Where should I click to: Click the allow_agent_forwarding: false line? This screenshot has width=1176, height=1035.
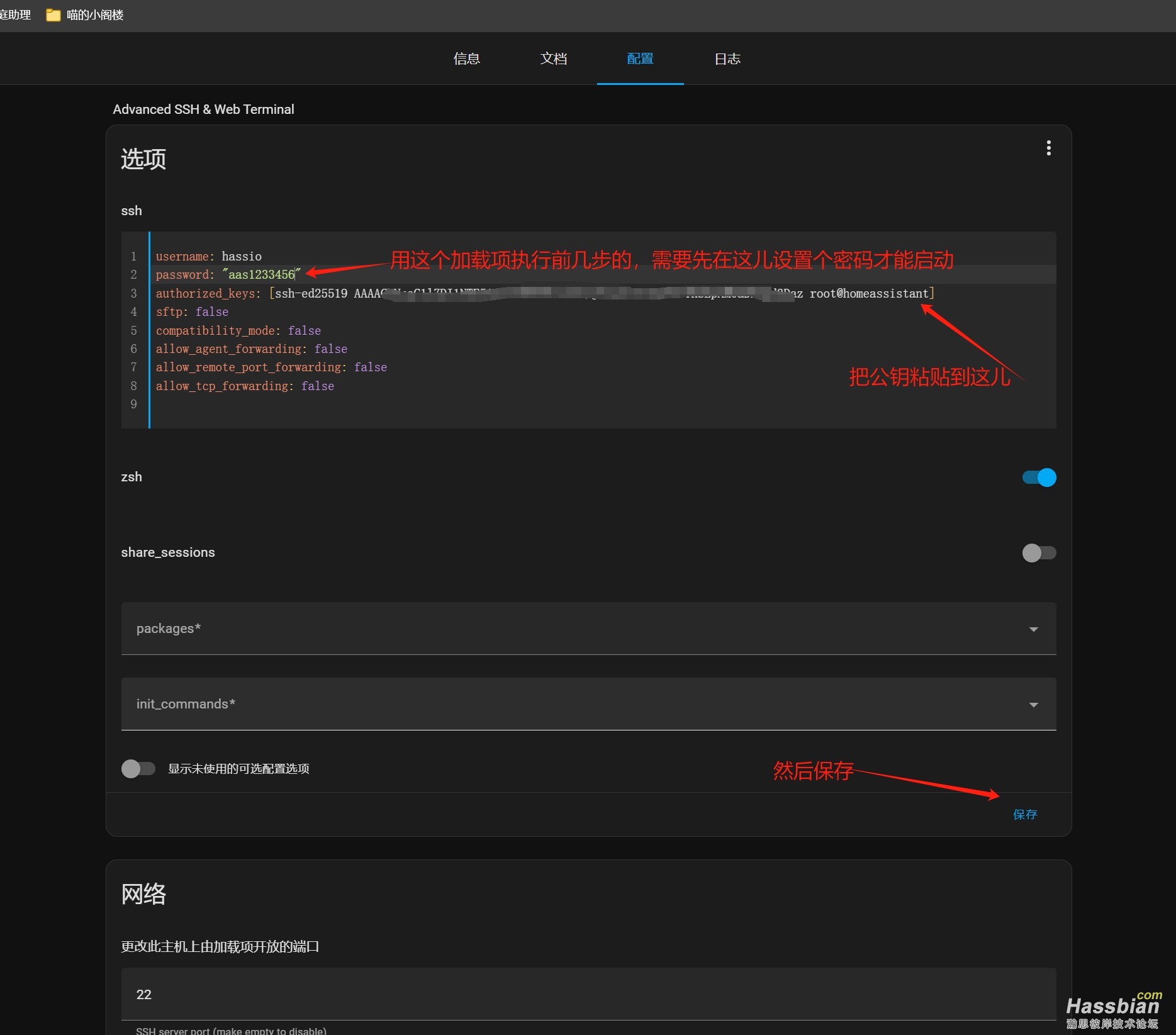coord(252,349)
